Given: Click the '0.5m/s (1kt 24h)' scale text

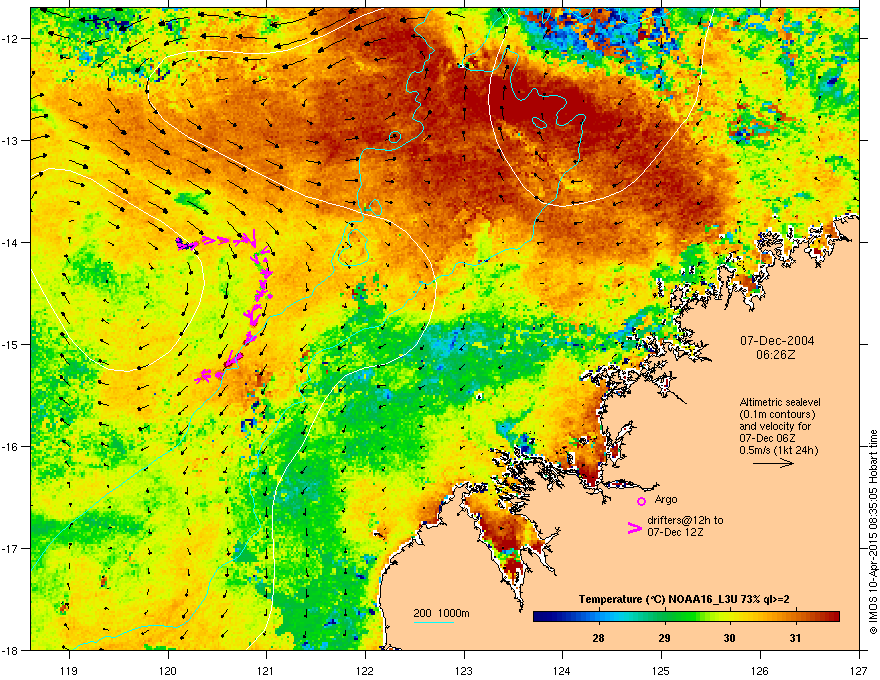Looking at the screenshot, I should tap(778, 450).
